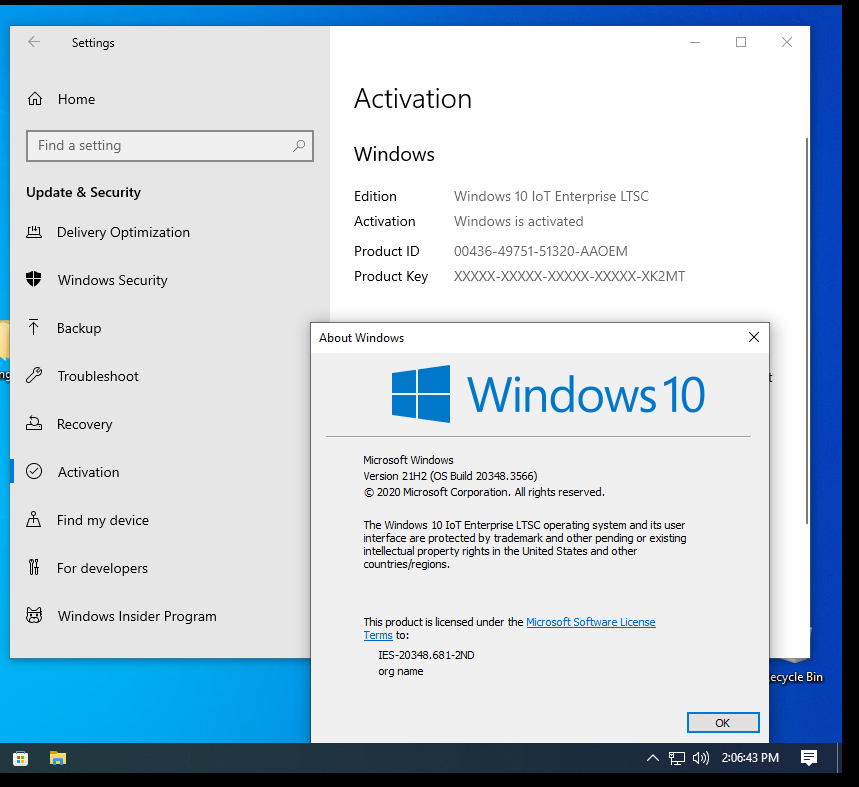Click the Find a setting search field
The image size is (859, 787).
click(170, 146)
